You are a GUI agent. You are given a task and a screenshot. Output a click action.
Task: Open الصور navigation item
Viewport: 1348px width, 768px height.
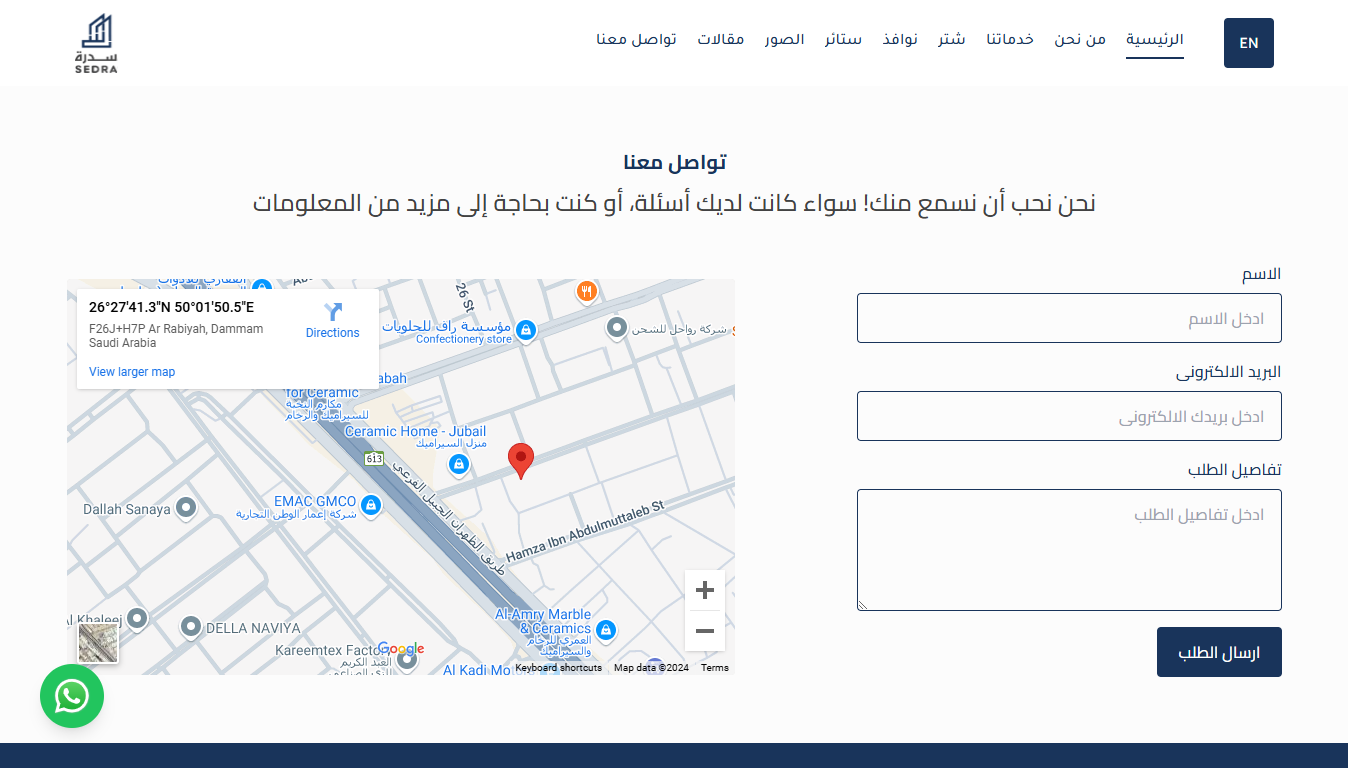pos(785,40)
